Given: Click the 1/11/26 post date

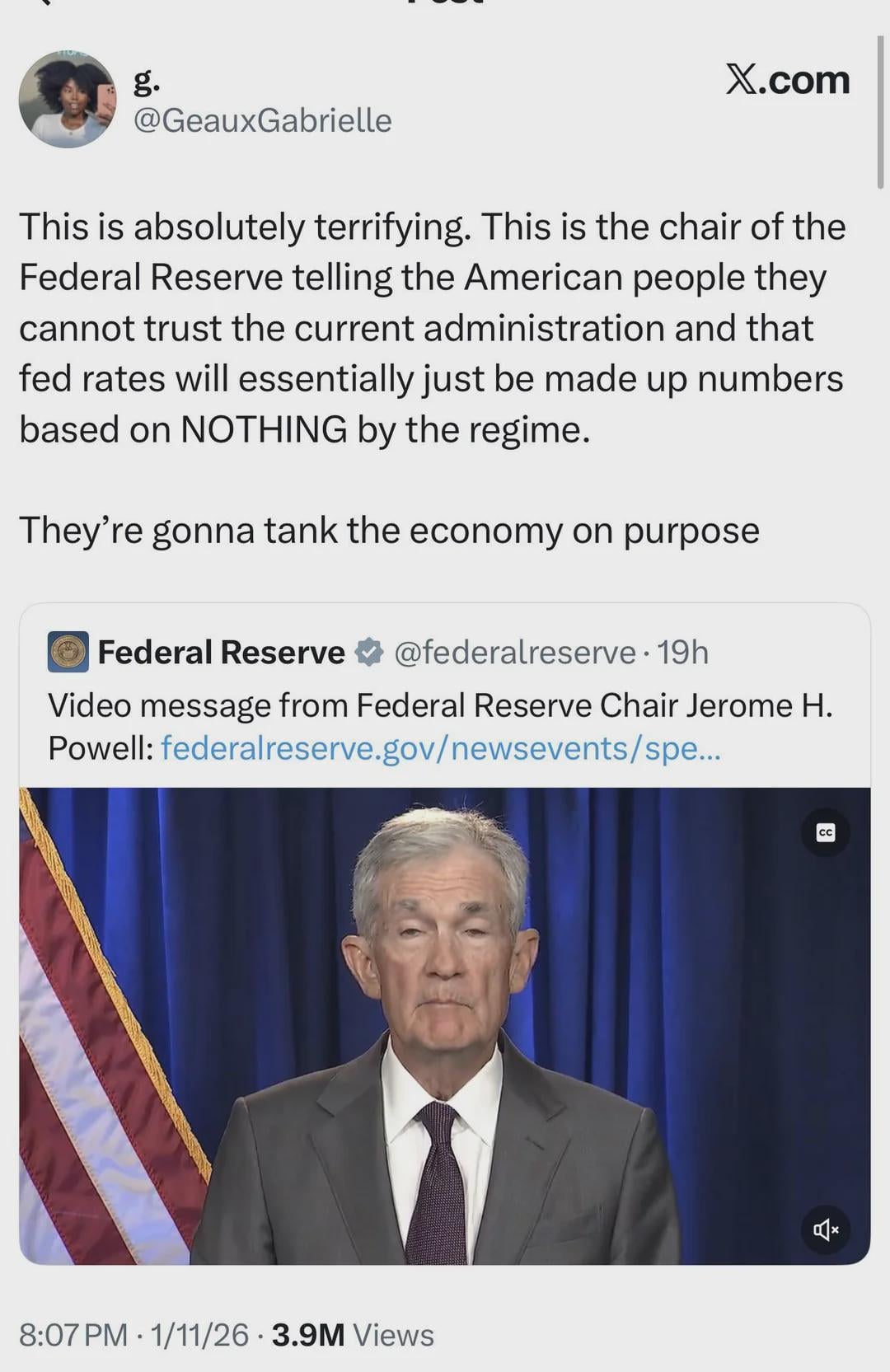Looking at the screenshot, I should (x=199, y=1335).
